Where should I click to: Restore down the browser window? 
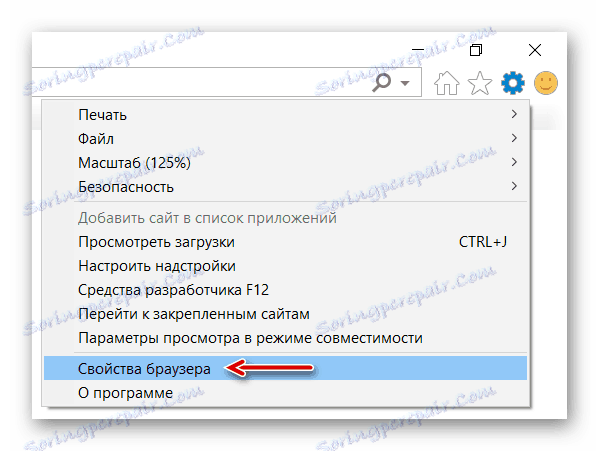click(x=476, y=50)
